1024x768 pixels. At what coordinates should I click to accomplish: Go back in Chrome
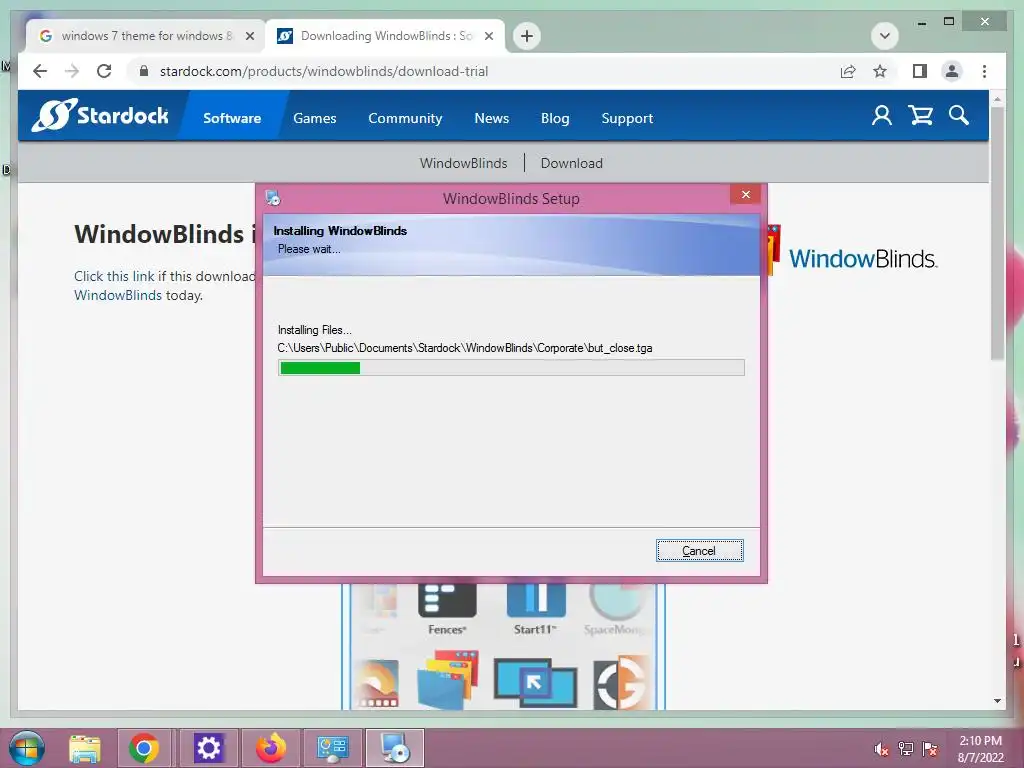[x=40, y=71]
